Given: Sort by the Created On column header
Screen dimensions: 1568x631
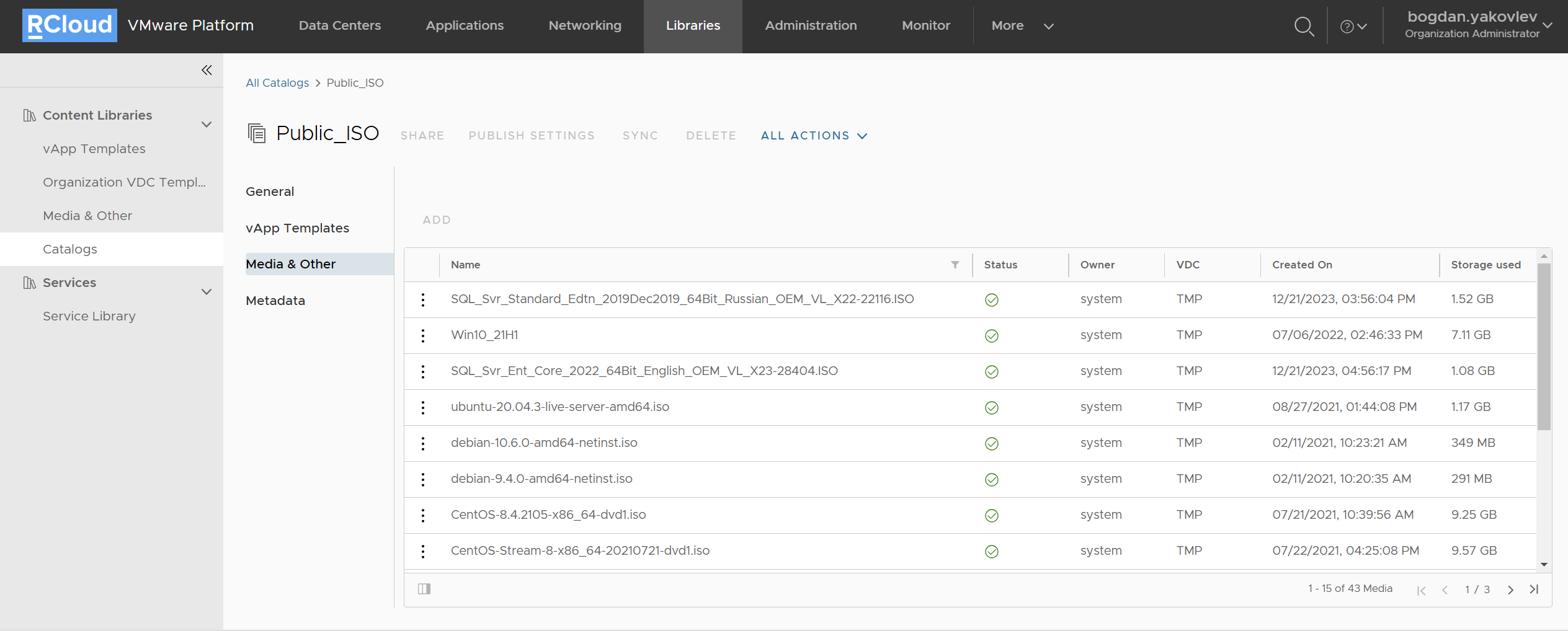Looking at the screenshot, I should pos(1302,265).
